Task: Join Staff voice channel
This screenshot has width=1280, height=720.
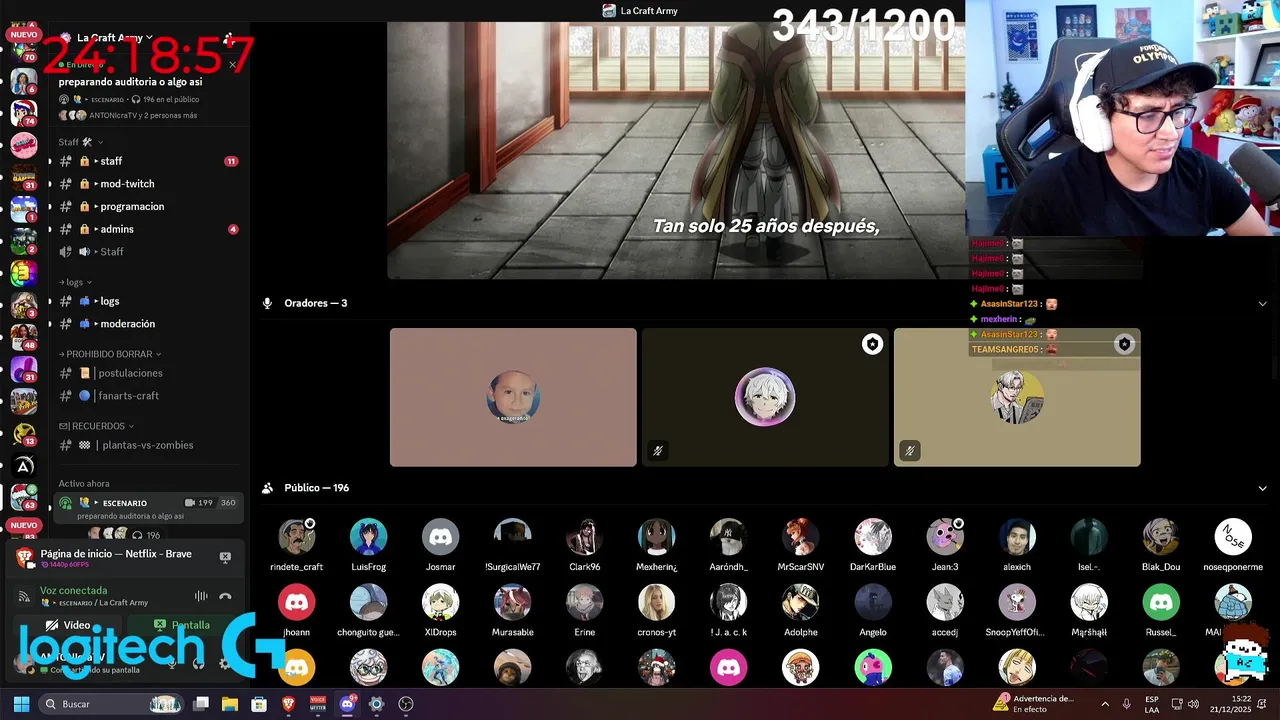Action: [x=147, y=252]
